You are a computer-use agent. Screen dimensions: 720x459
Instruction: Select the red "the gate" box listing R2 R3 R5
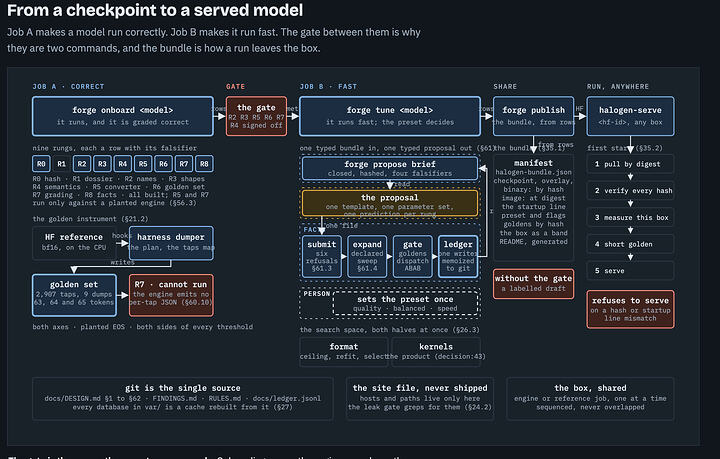click(x=256, y=116)
